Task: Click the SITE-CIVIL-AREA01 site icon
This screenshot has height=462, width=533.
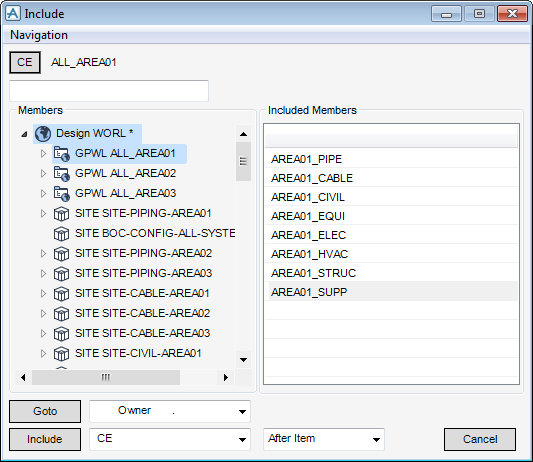Action: pyautogui.click(x=62, y=354)
